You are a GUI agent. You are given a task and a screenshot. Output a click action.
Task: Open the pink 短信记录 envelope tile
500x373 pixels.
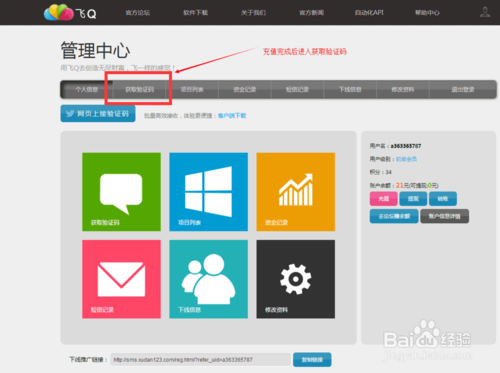point(121,279)
